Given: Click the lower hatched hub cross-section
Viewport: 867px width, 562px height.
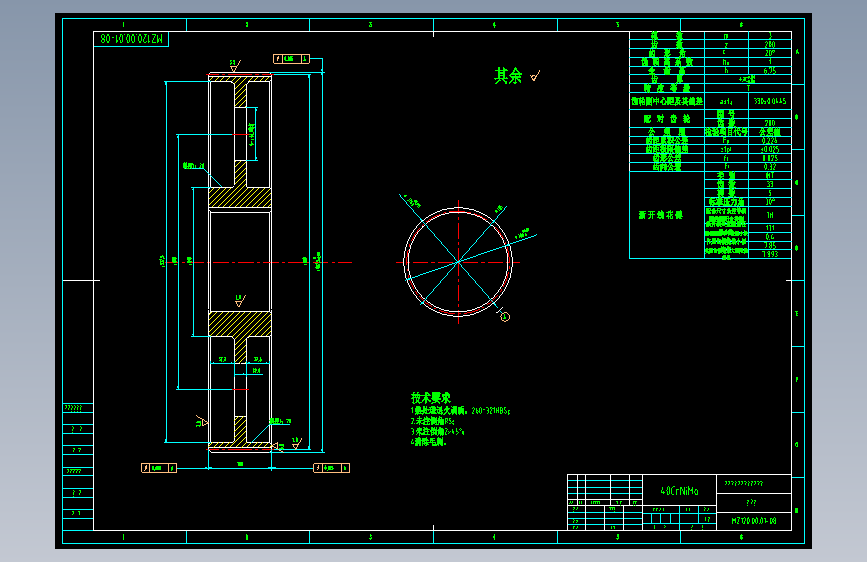Looking at the screenshot, I should [240, 324].
